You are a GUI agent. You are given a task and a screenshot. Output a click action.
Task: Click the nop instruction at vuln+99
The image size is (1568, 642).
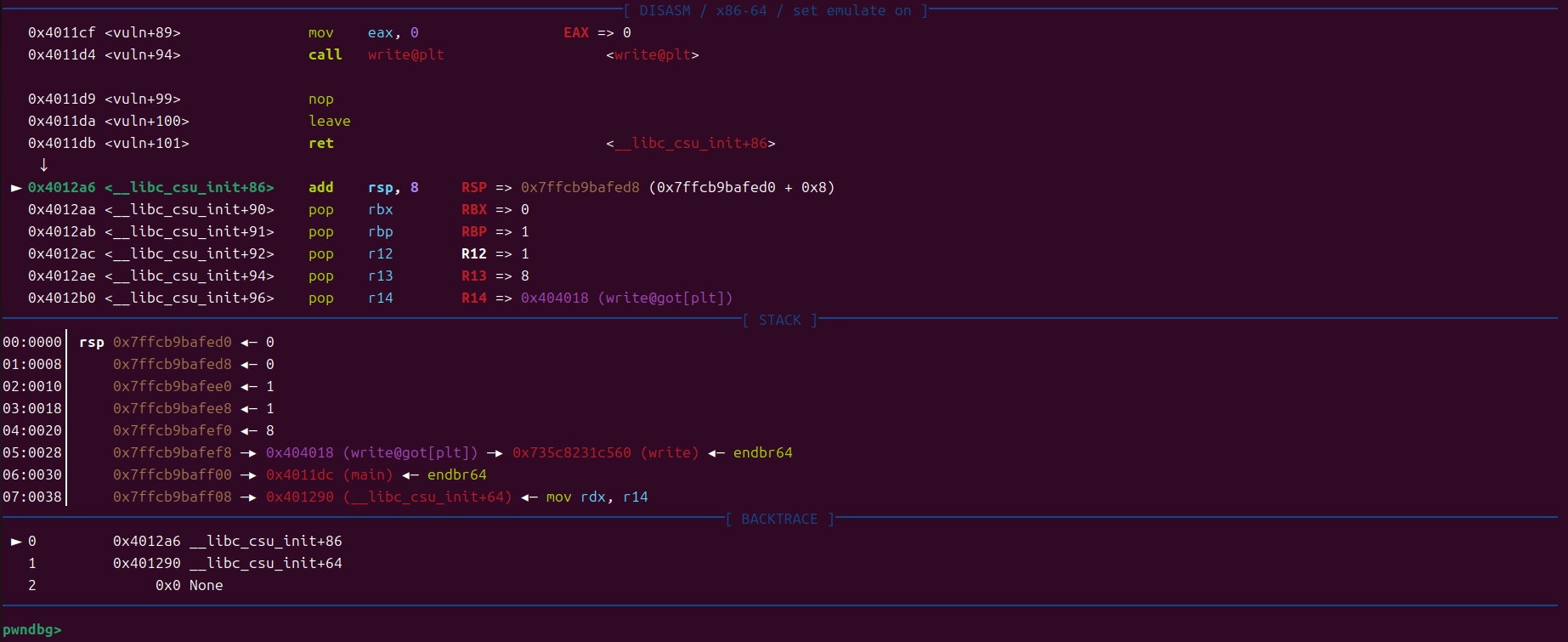pos(320,99)
